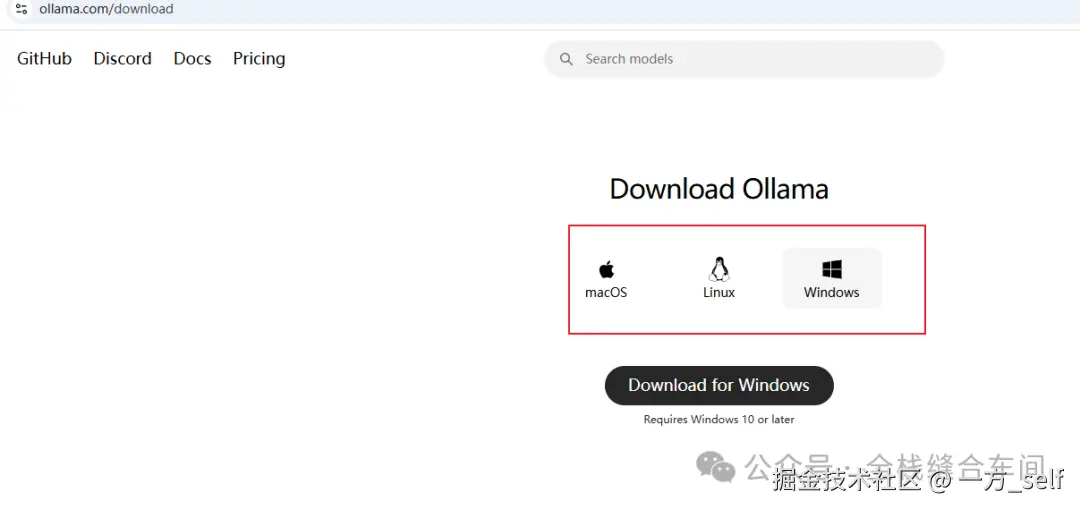Select the "macOS" label text
This screenshot has height=510, width=1080.
pyautogui.click(x=606, y=292)
